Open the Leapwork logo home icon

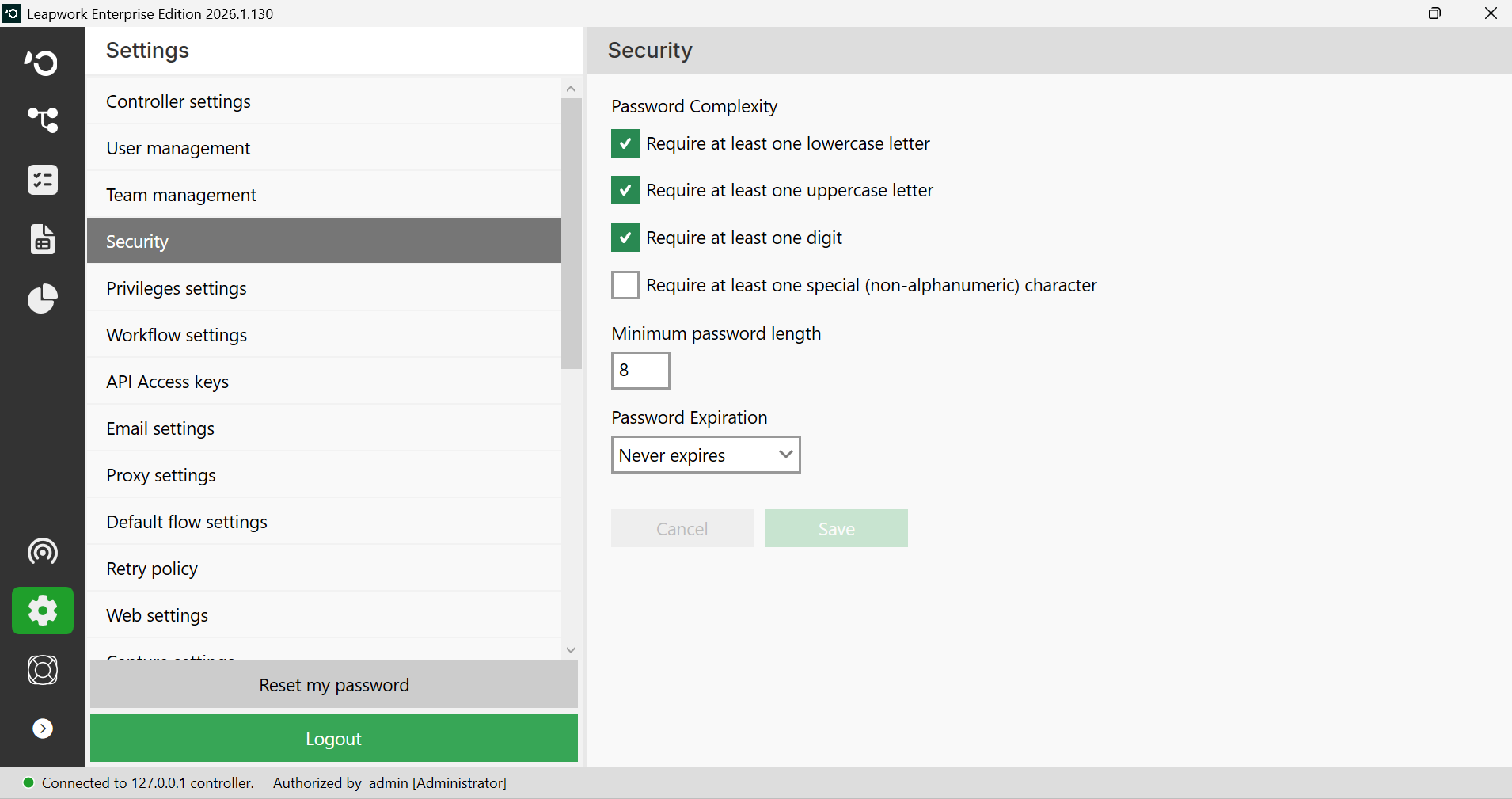click(42, 62)
